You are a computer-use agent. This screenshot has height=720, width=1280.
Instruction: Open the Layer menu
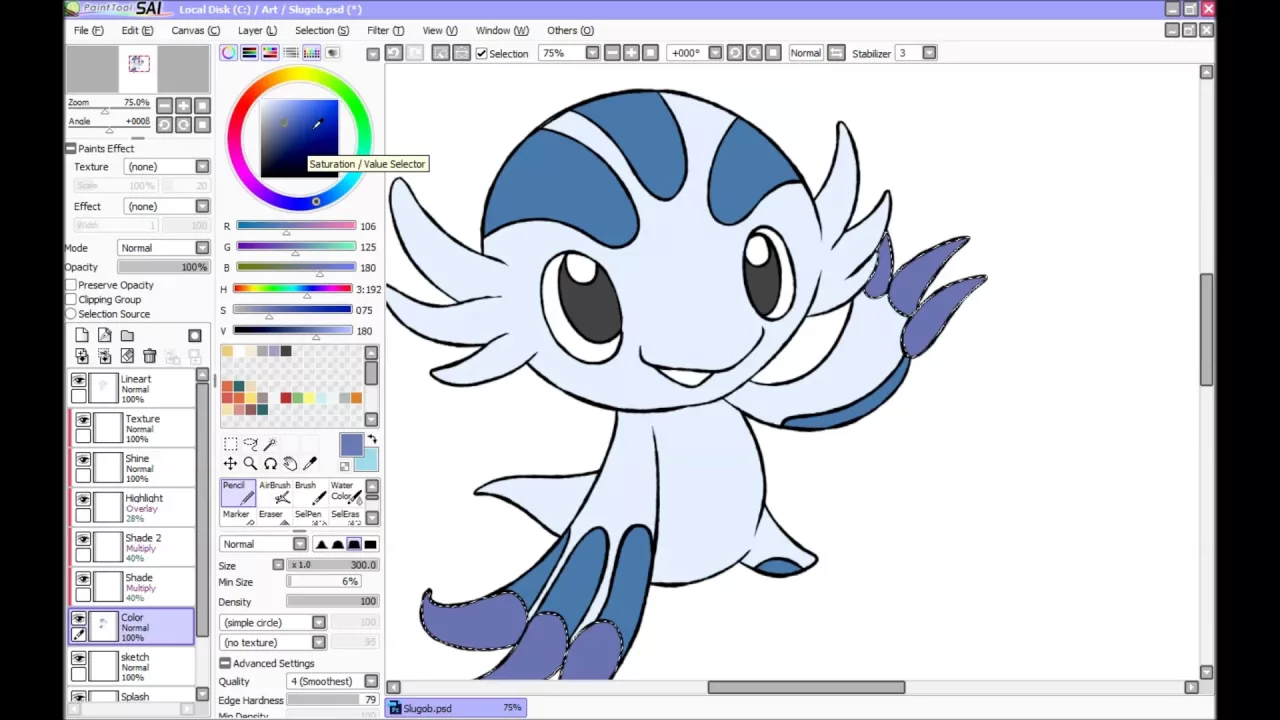(x=257, y=30)
